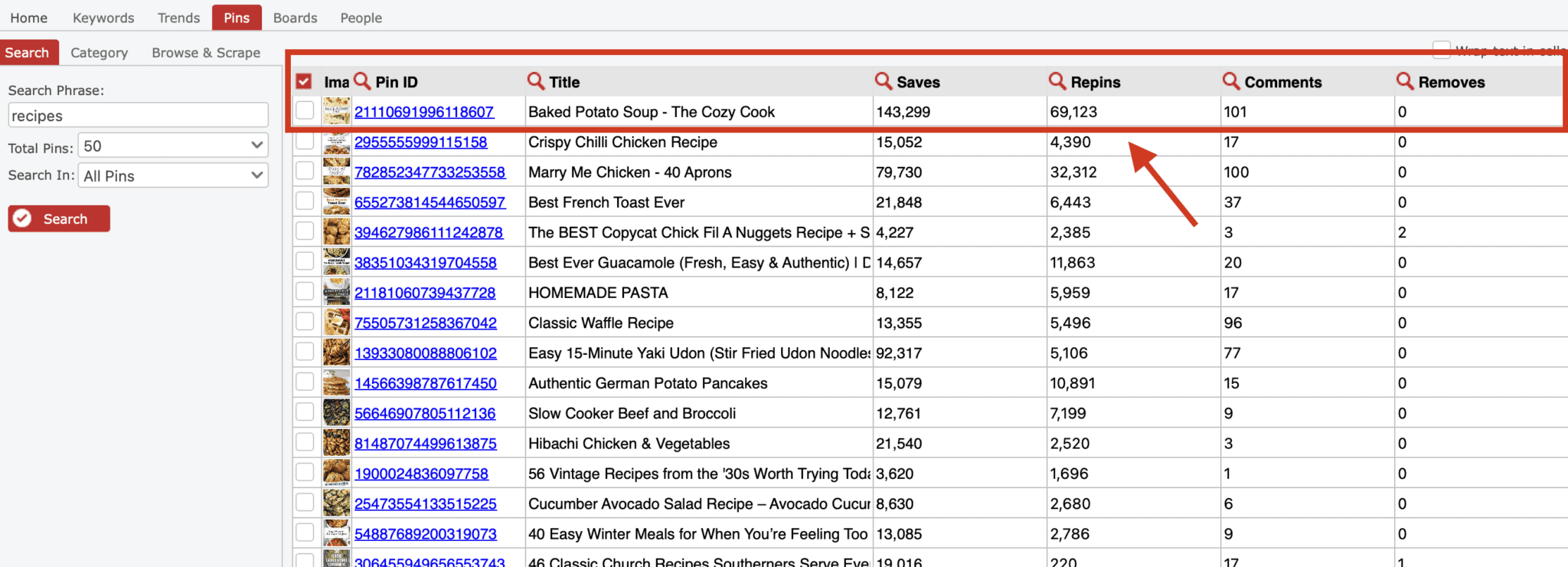Open pin link 655273814544650597
Viewport: 1568px width, 567px height.
coord(430,202)
